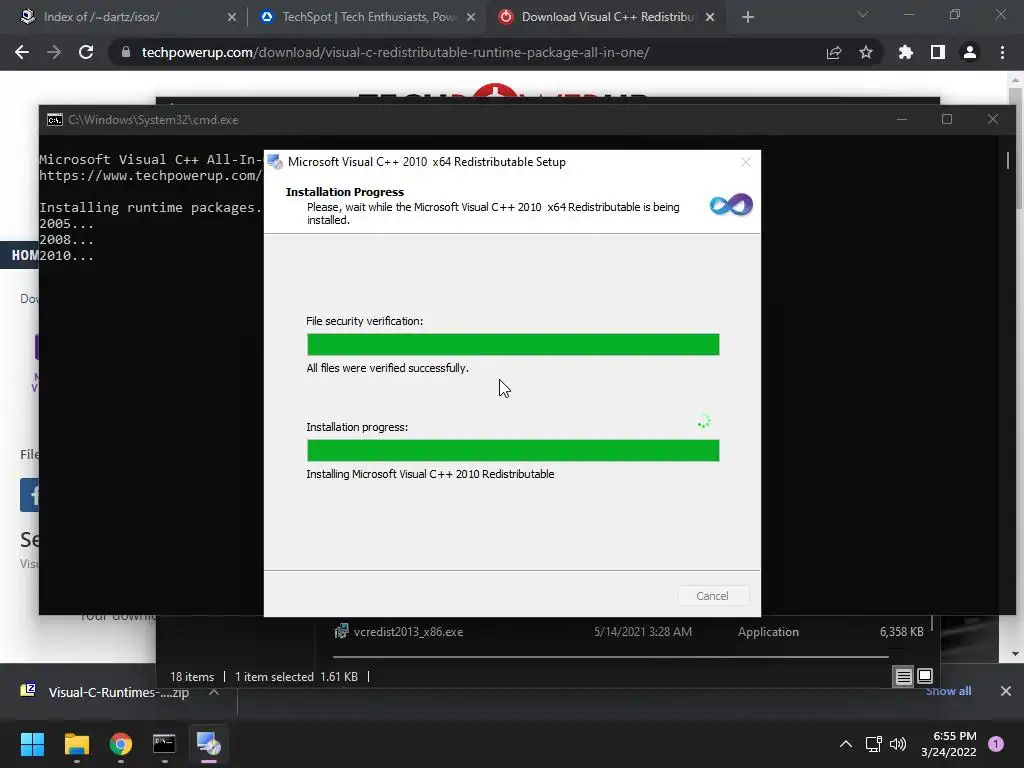Close the Chrome downloads bar
This screenshot has width=1024, height=768.
click(x=1006, y=691)
